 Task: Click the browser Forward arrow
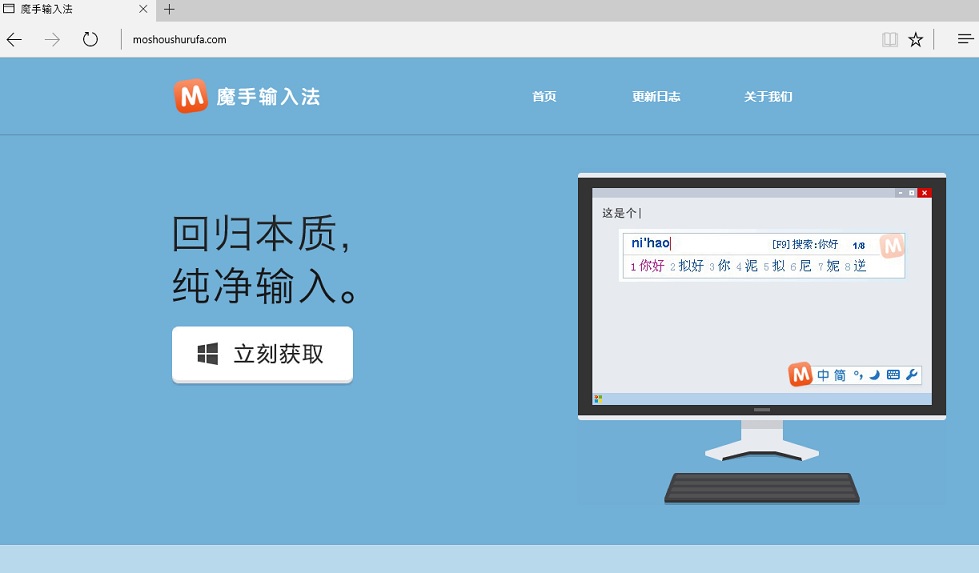click(x=52, y=40)
